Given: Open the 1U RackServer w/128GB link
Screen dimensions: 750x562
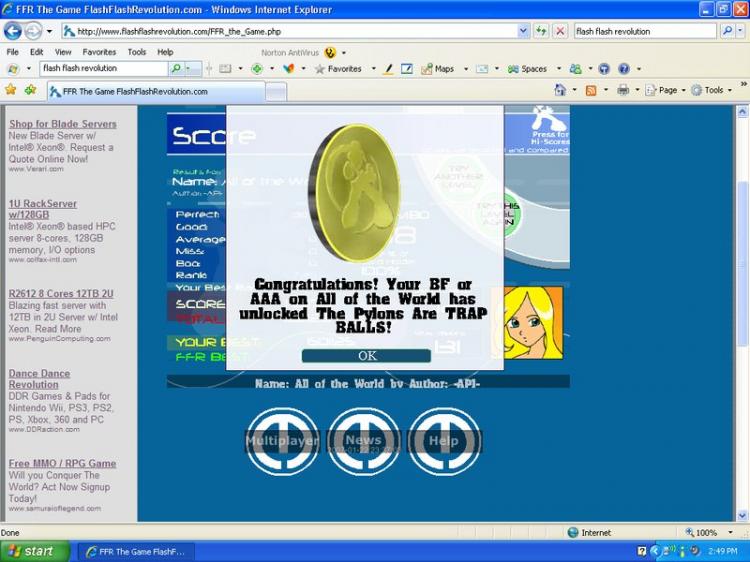Looking at the screenshot, I should [x=43, y=209].
